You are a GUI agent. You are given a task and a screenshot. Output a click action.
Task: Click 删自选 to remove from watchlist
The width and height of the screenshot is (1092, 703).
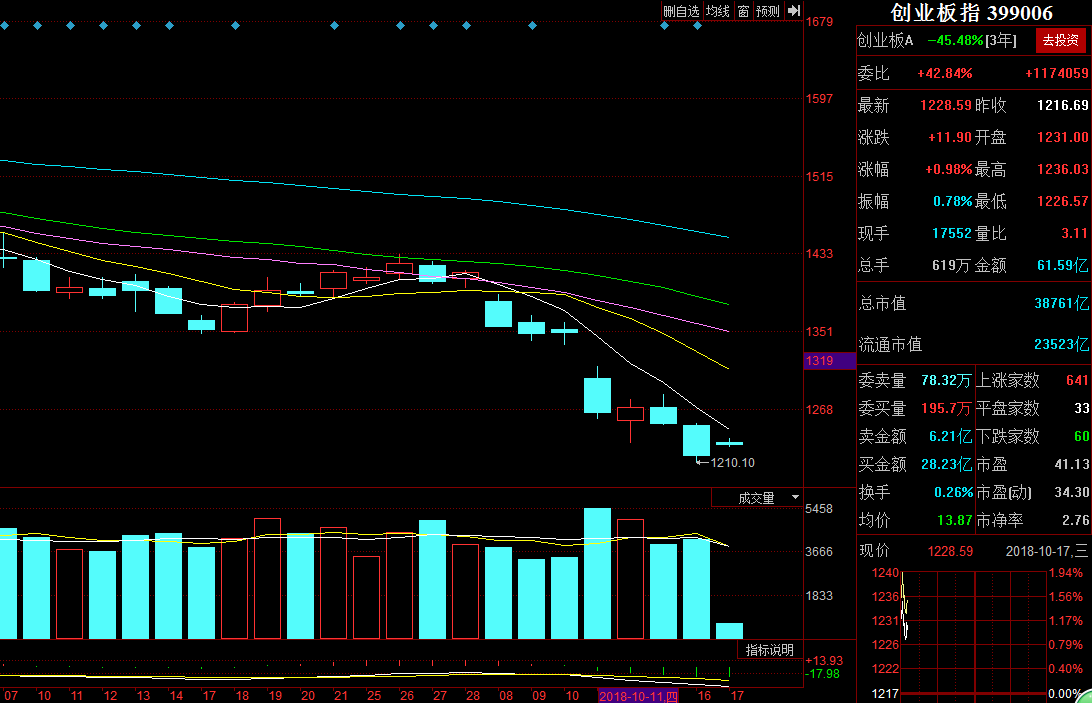click(x=681, y=11)
